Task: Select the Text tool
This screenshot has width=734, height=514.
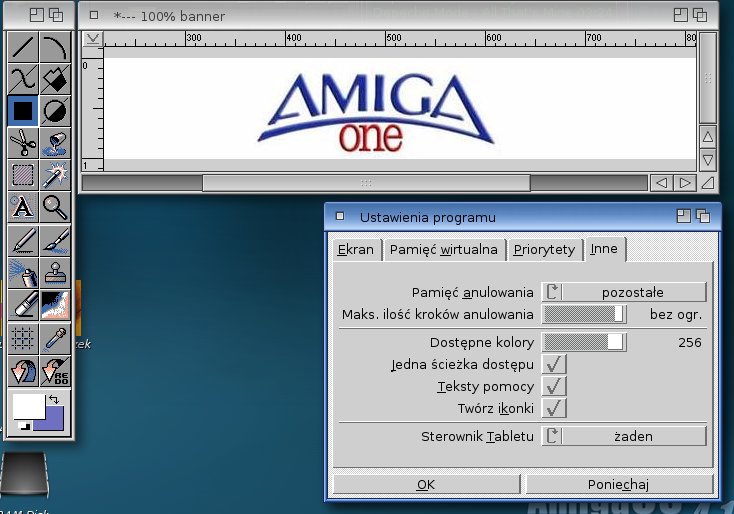Action: click(x=22, y=207)
